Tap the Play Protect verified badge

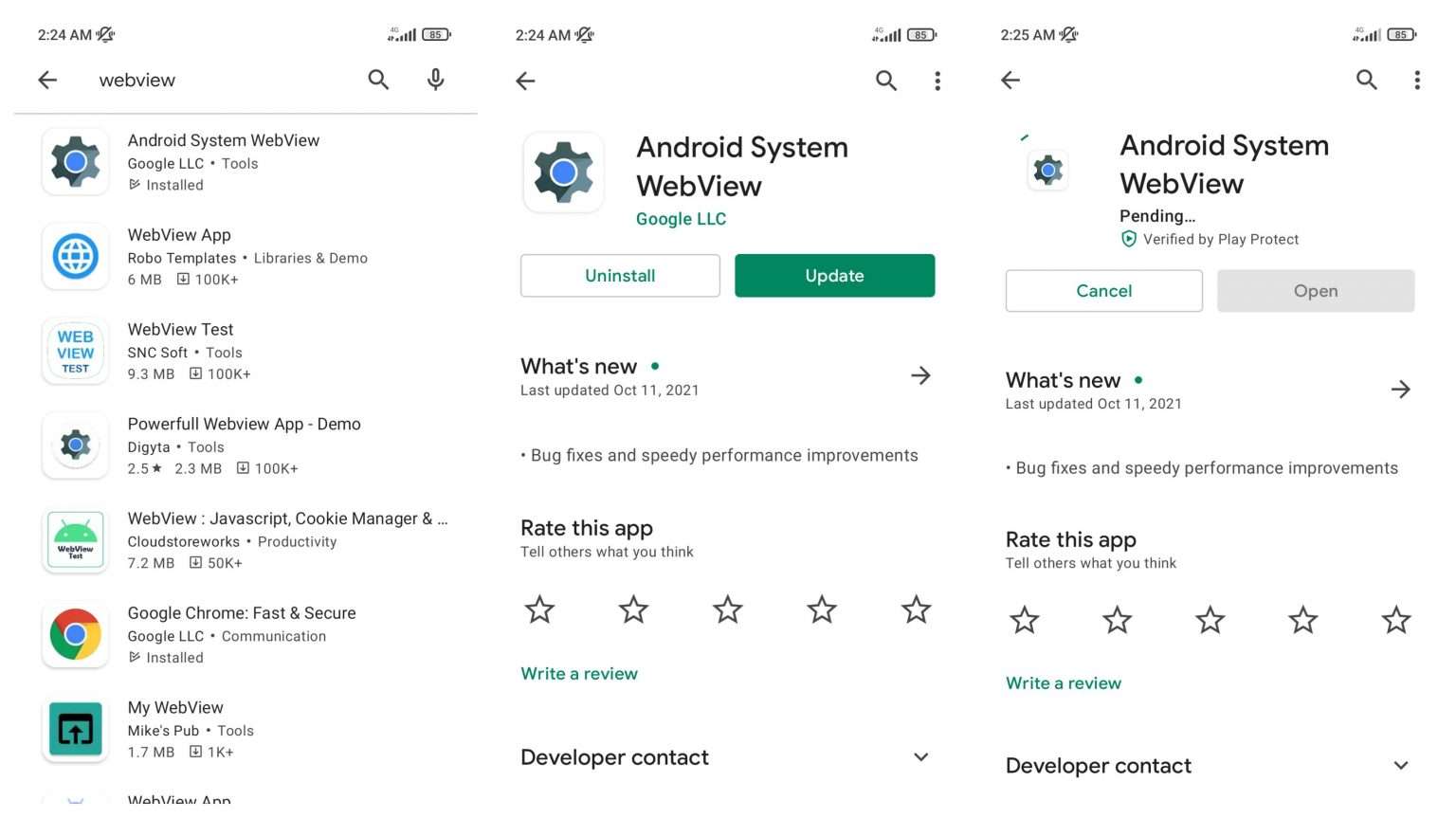[1129, 239]
